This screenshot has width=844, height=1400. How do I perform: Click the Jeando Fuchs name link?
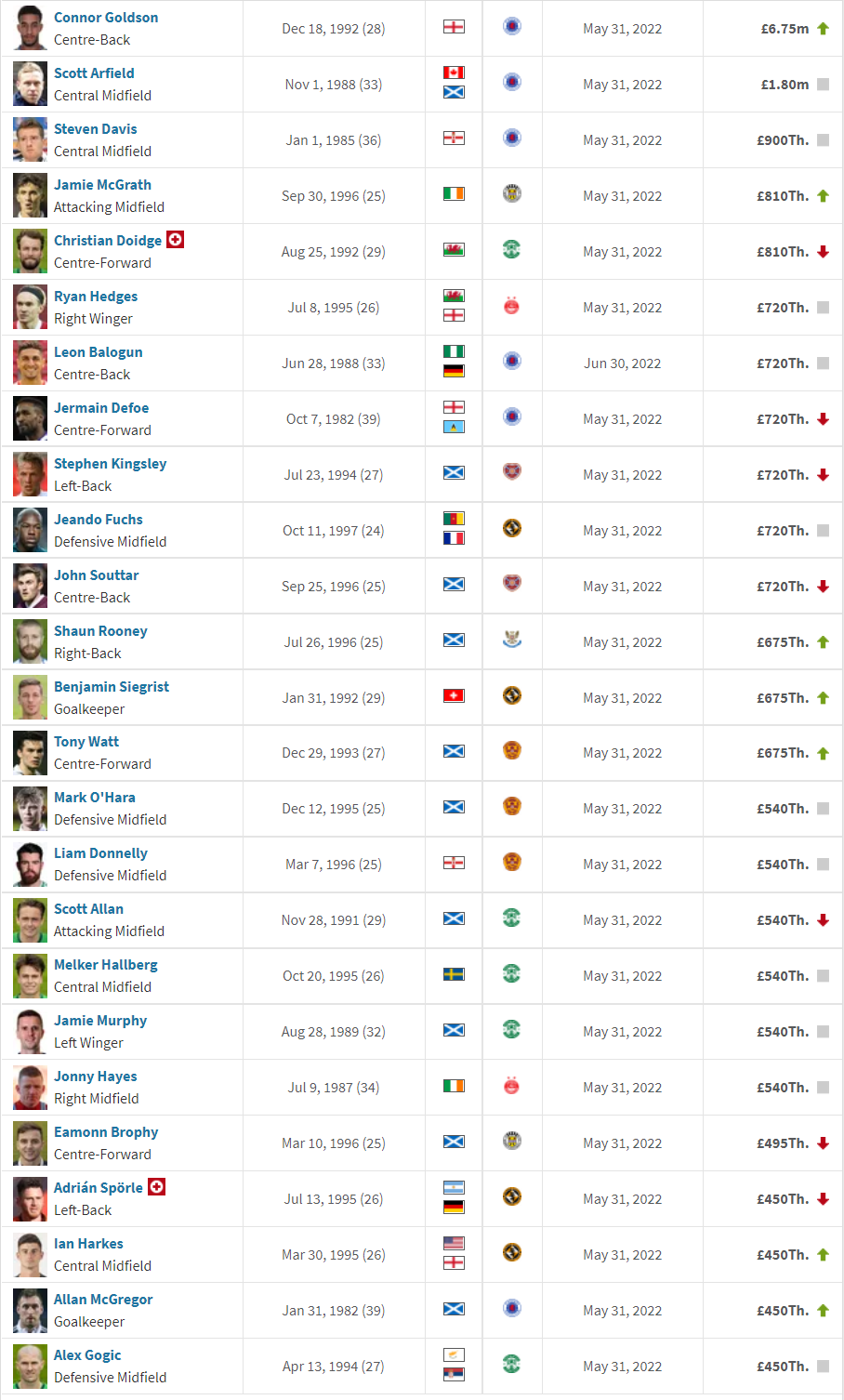[x=99, y=520]
